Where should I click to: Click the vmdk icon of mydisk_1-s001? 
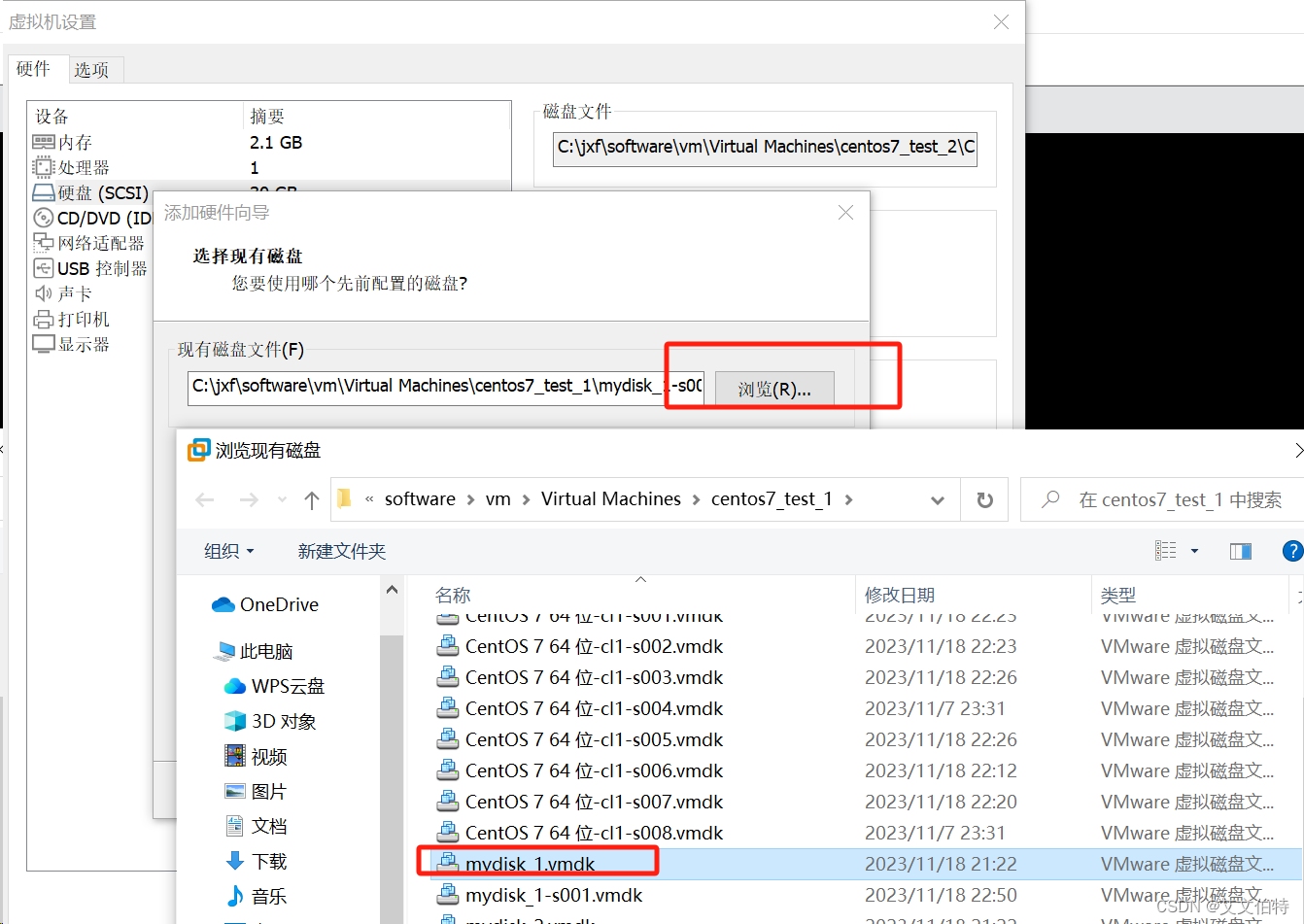click(447, 895)
